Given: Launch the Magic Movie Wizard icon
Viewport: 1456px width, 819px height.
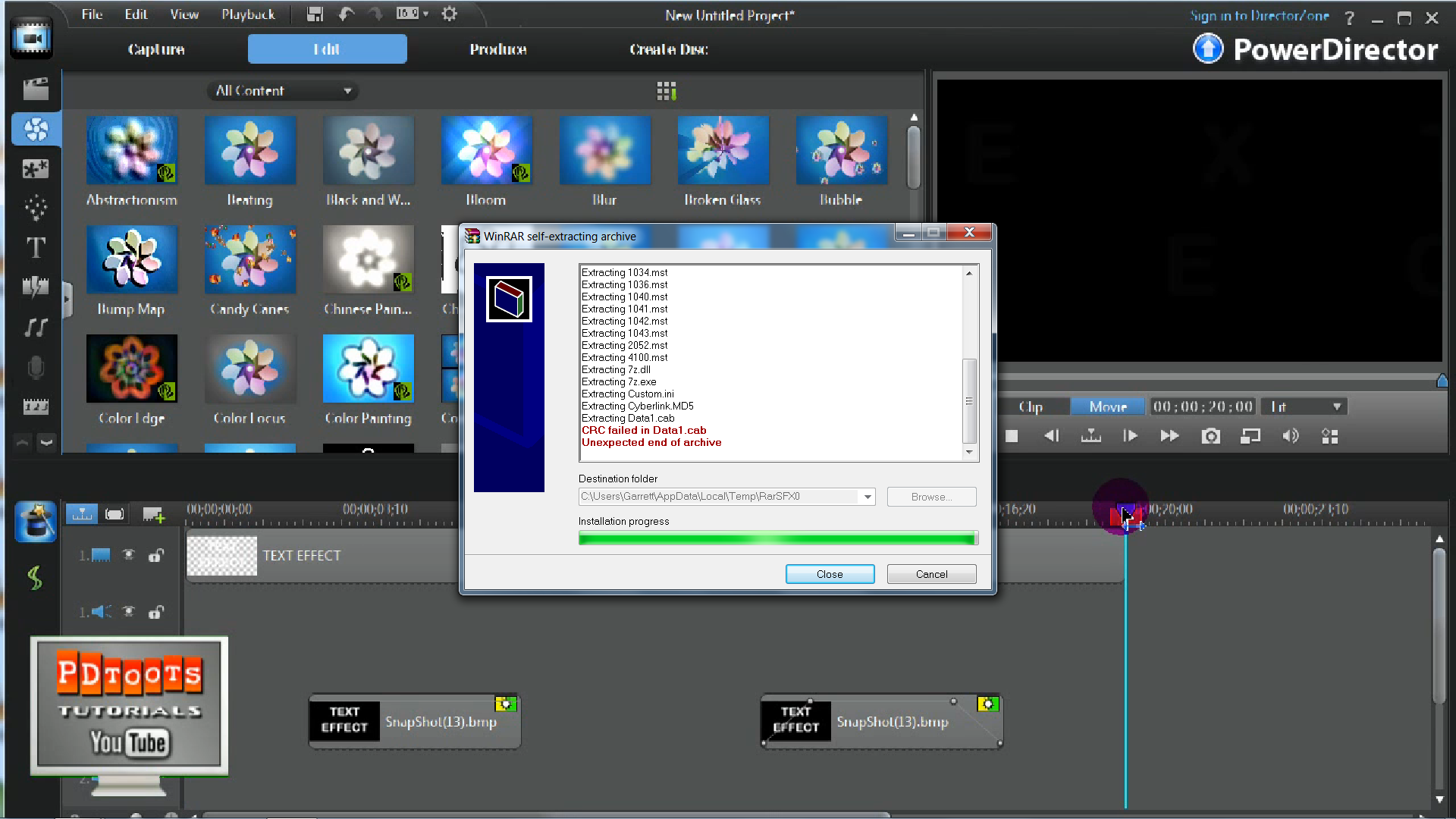Looking at the screenshot, I should (x=36, y=522).
